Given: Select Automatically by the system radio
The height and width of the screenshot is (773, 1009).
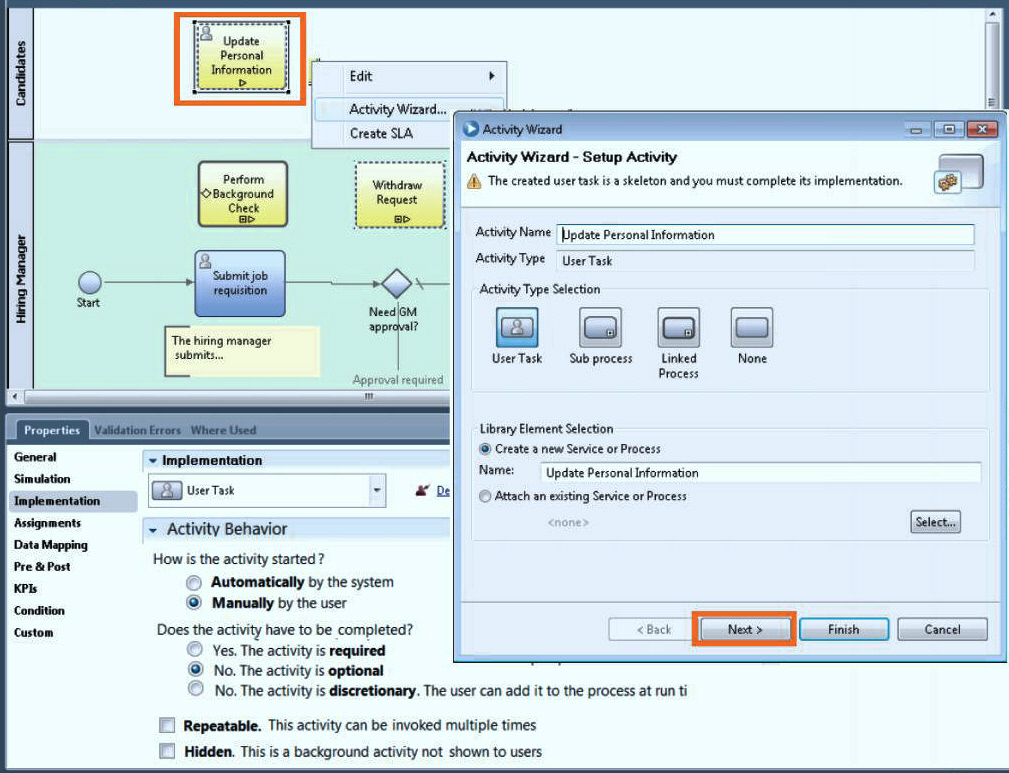Looking at the screenshot, I should [196, 582].
